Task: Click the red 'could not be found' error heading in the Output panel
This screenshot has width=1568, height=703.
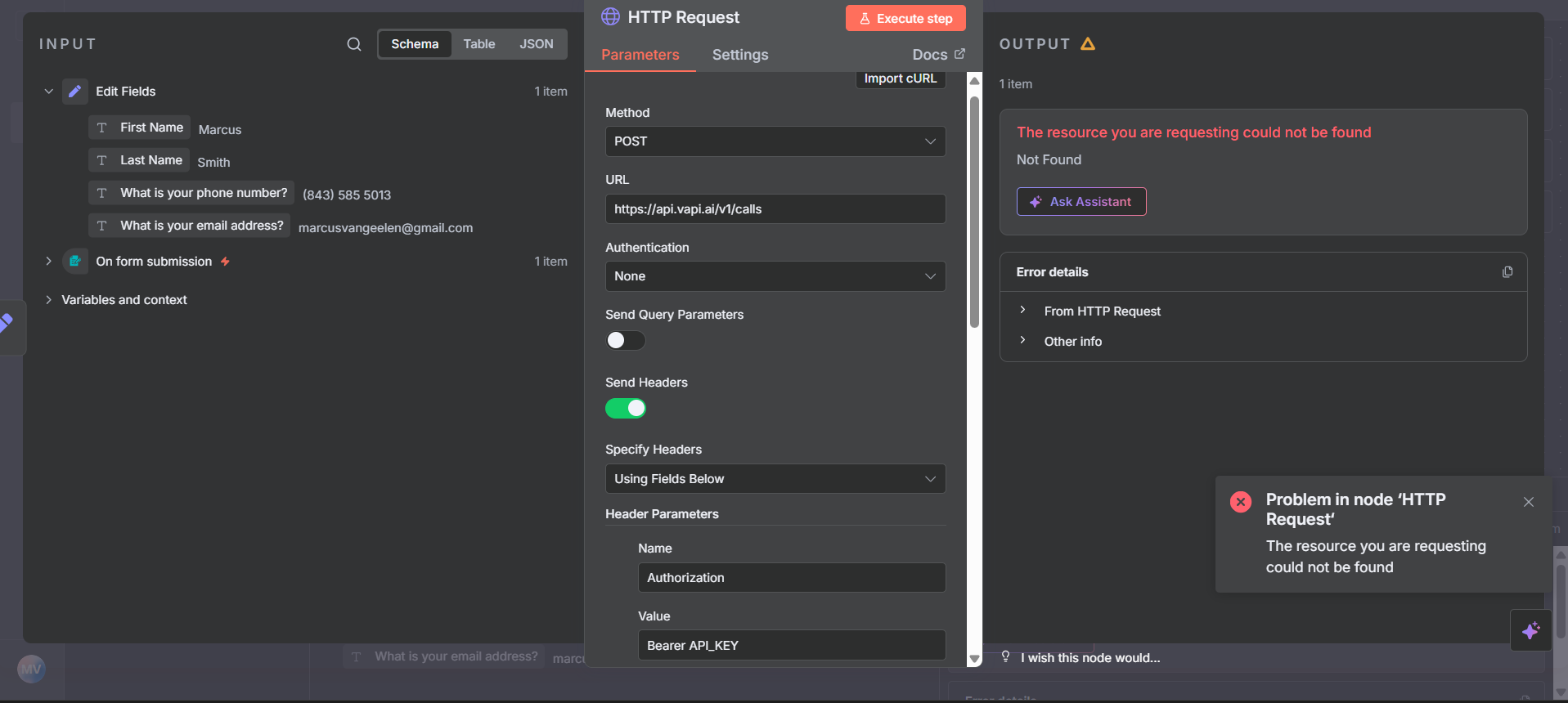Action: pos(1194,132)
